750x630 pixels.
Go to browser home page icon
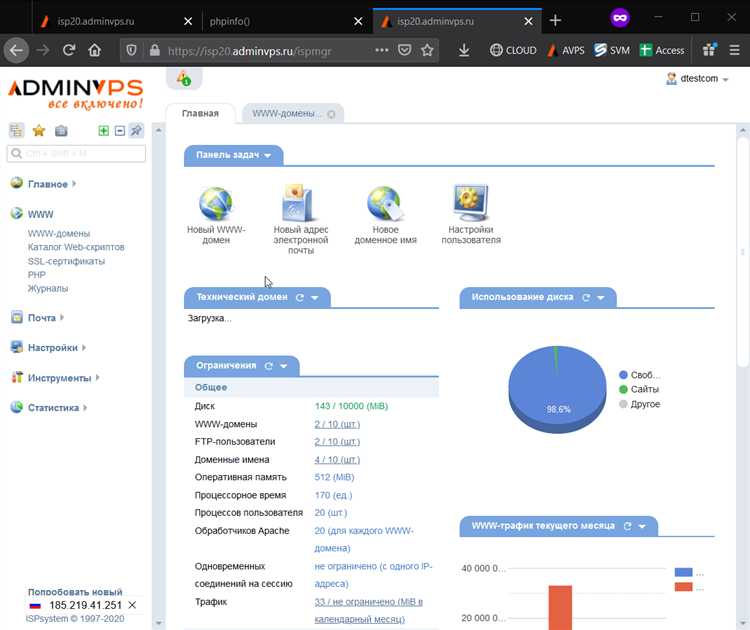tap(95, 50)
